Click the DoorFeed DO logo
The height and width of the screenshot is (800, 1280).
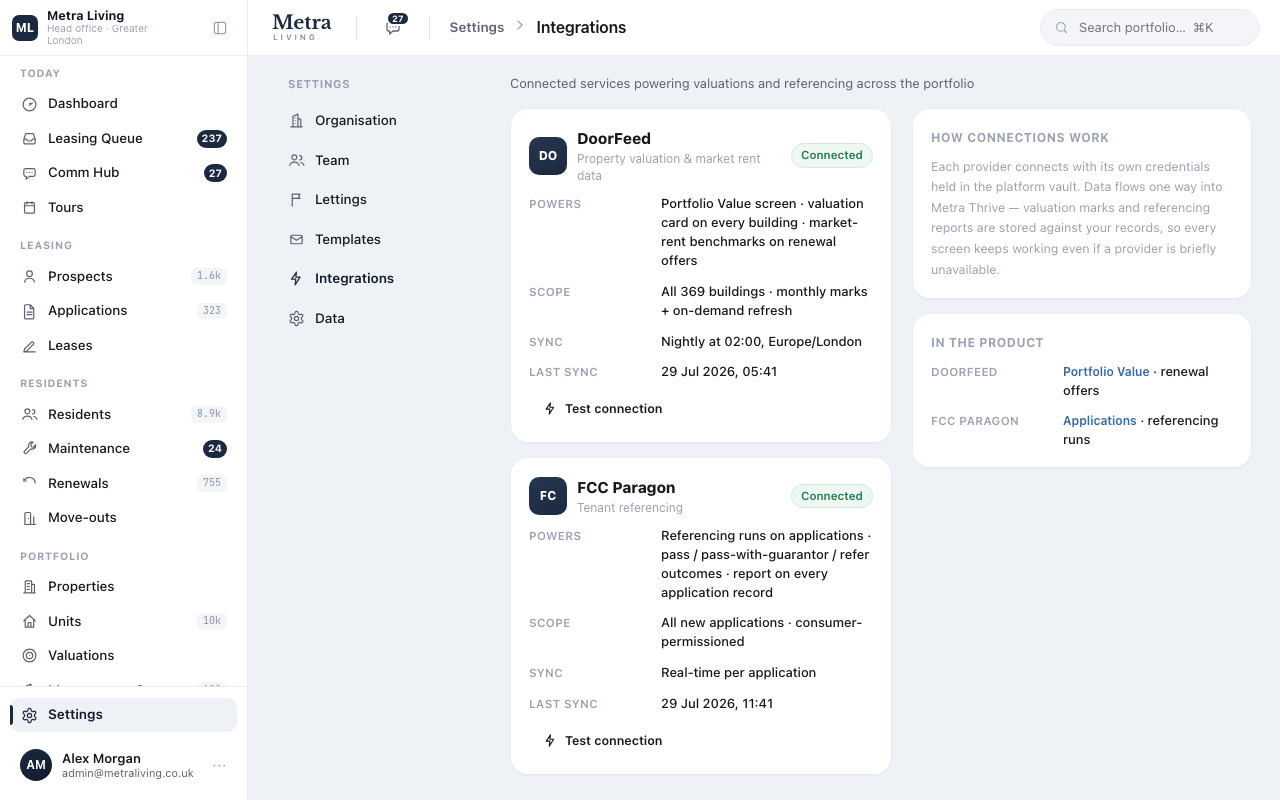548,156
